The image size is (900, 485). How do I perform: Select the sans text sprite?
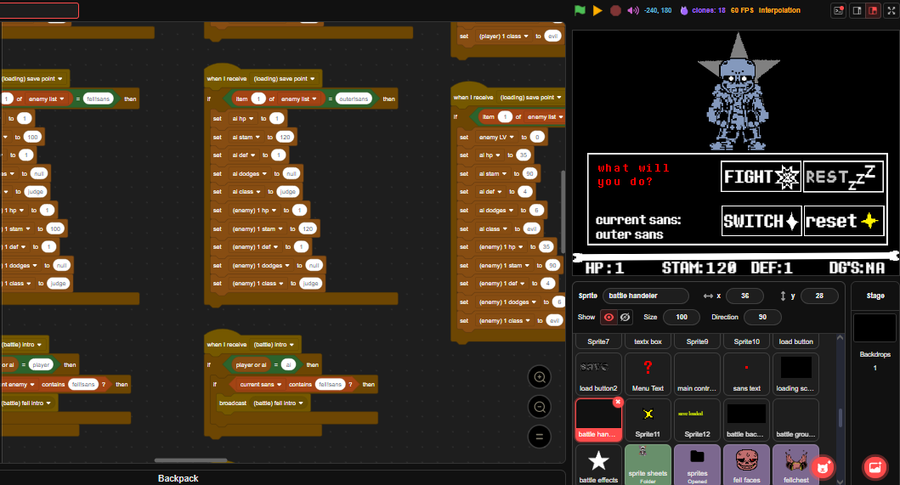point(746,374)
